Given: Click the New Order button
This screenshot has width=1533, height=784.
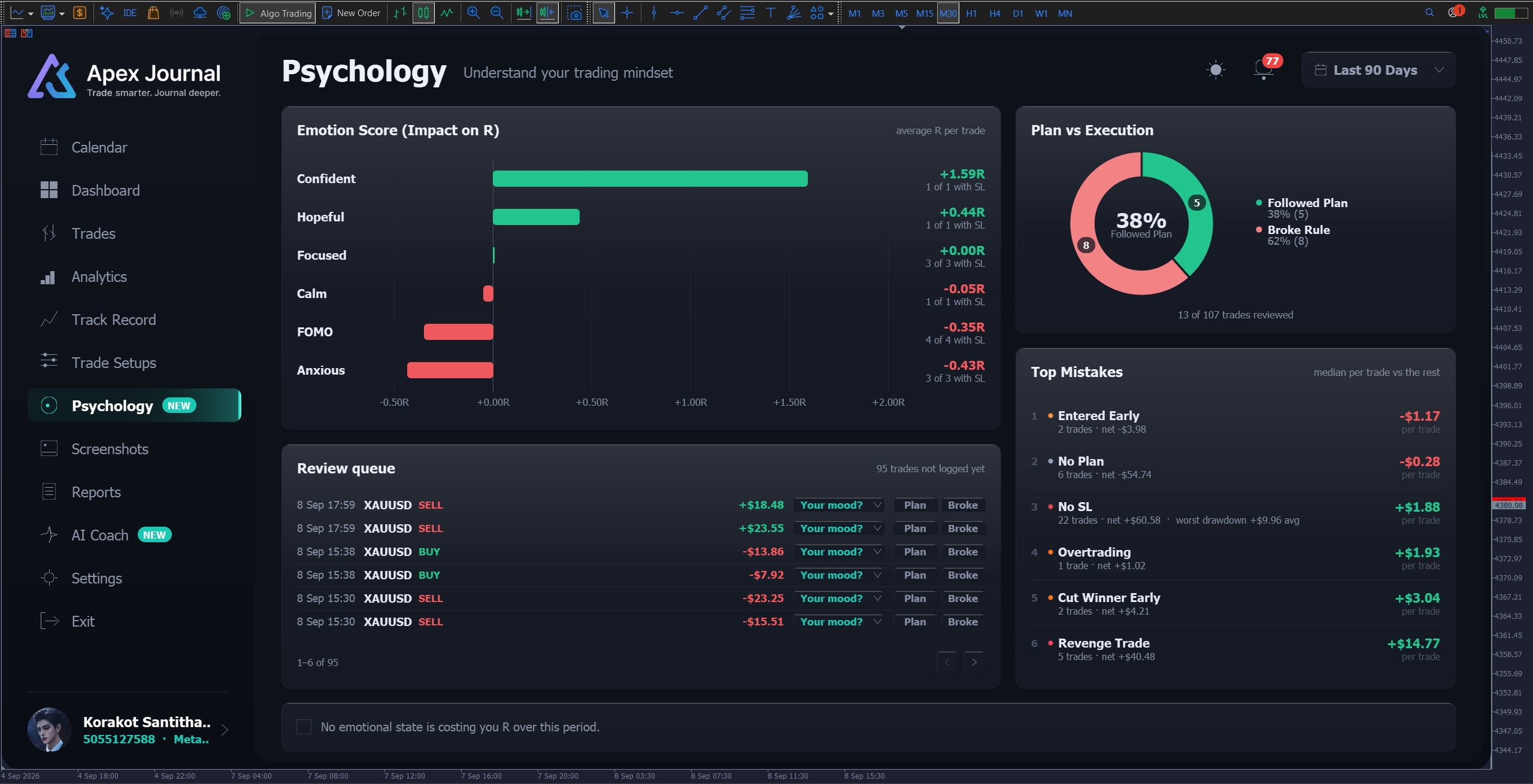Looking at the screenshot, I should (x=352, y=13).
